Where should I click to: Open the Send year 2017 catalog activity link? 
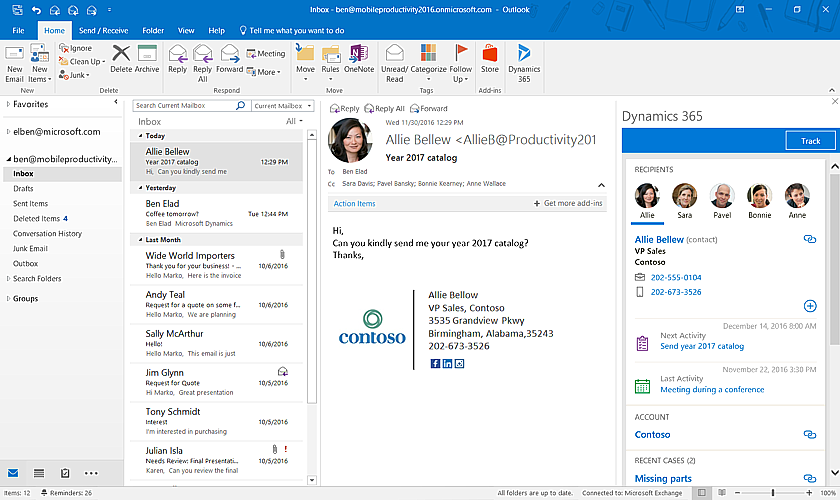[702, 346]
